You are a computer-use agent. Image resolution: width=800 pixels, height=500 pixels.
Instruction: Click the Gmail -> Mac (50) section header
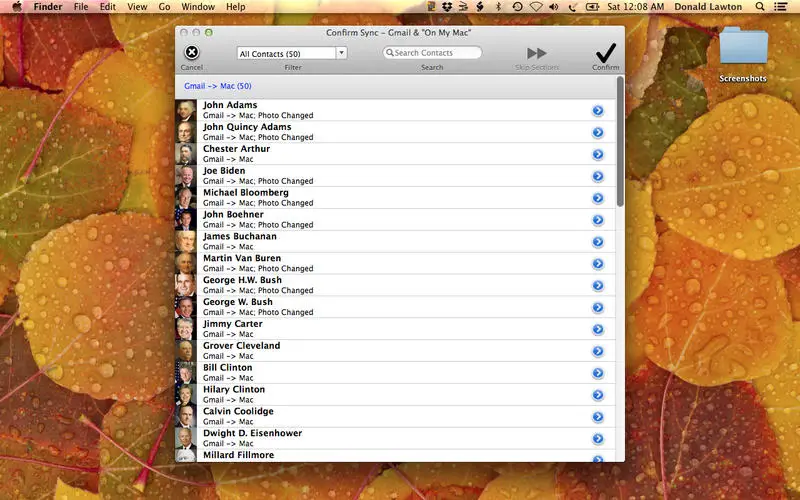pyautogui.click(x=218, y=86)
